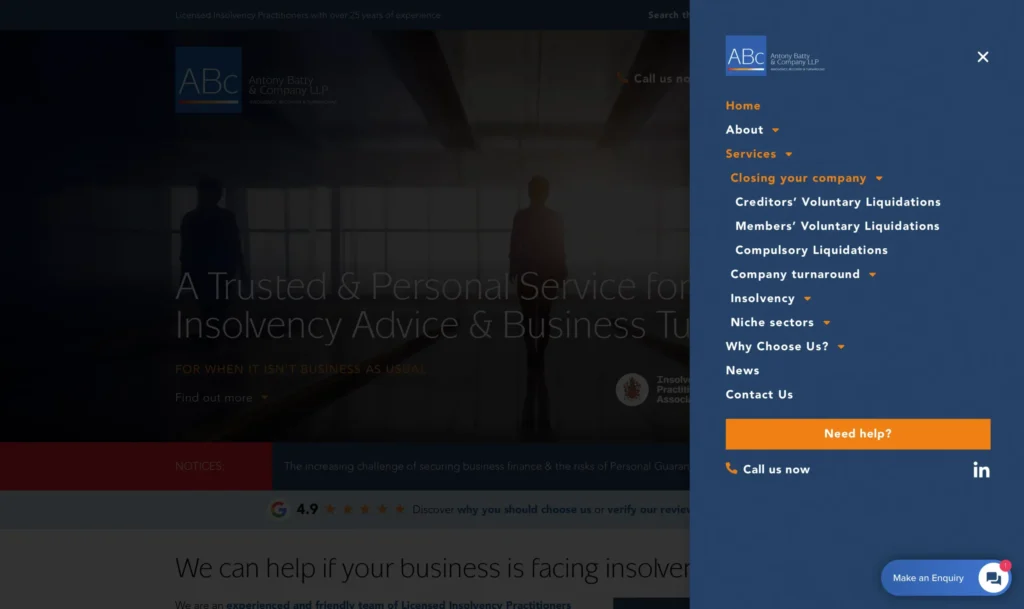Click the chat bubble enquiry icon
Viewport: 1024px width, 609px height.
[x=992, y=578]
